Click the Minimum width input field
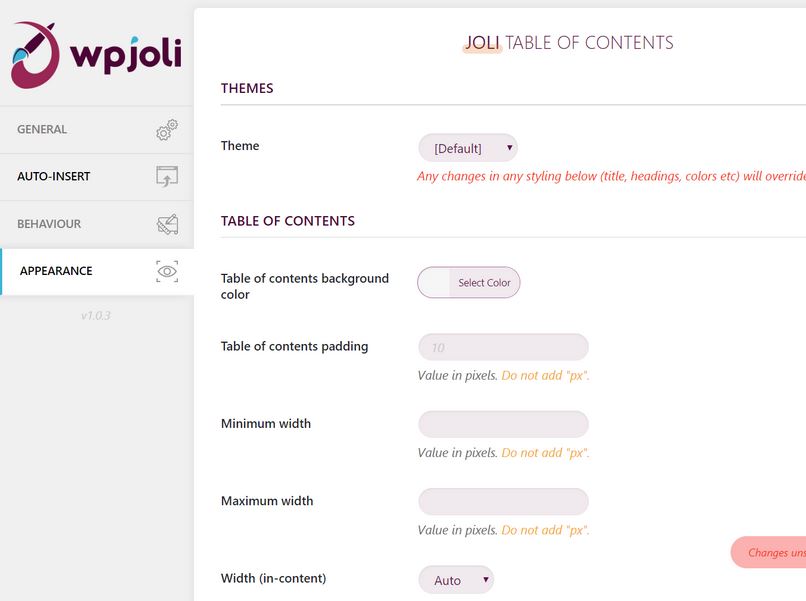This screenshot has width=806, height=601. (x=503, y=424)
